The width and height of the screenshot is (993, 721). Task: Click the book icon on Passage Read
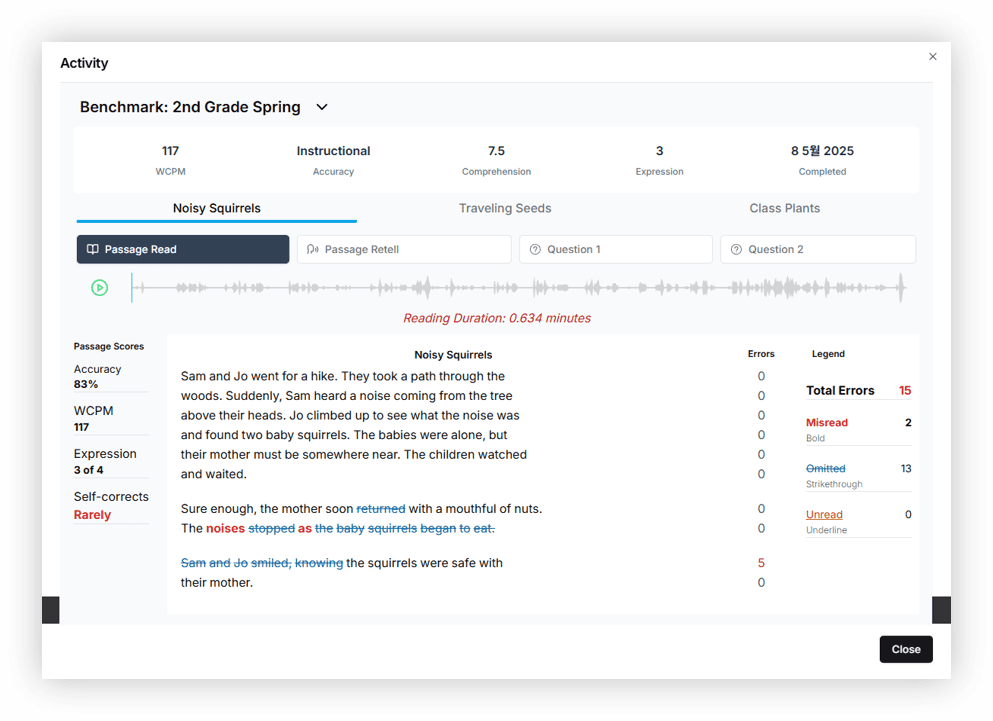coord(93,250)
